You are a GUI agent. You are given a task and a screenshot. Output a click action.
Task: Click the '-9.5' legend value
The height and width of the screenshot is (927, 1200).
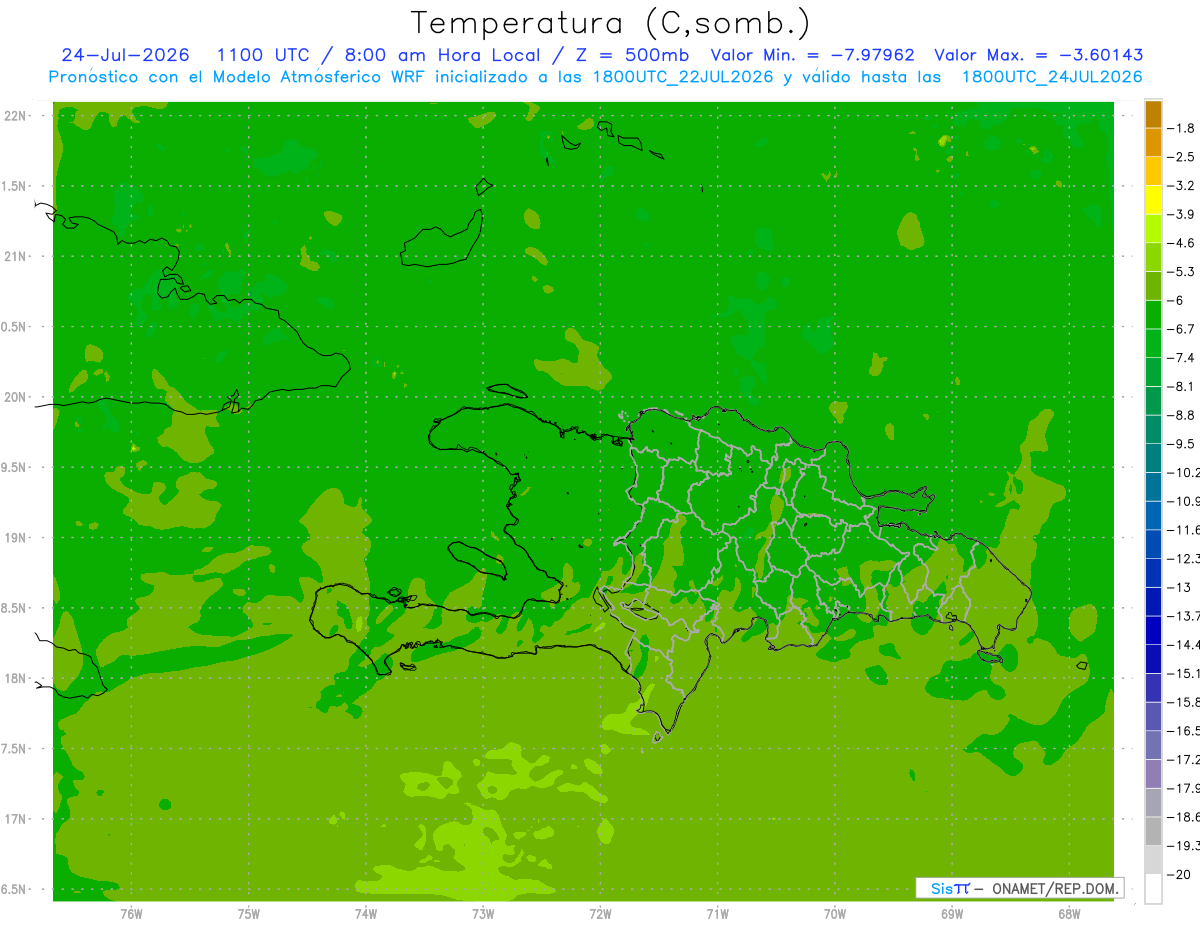click(1181, 444)
